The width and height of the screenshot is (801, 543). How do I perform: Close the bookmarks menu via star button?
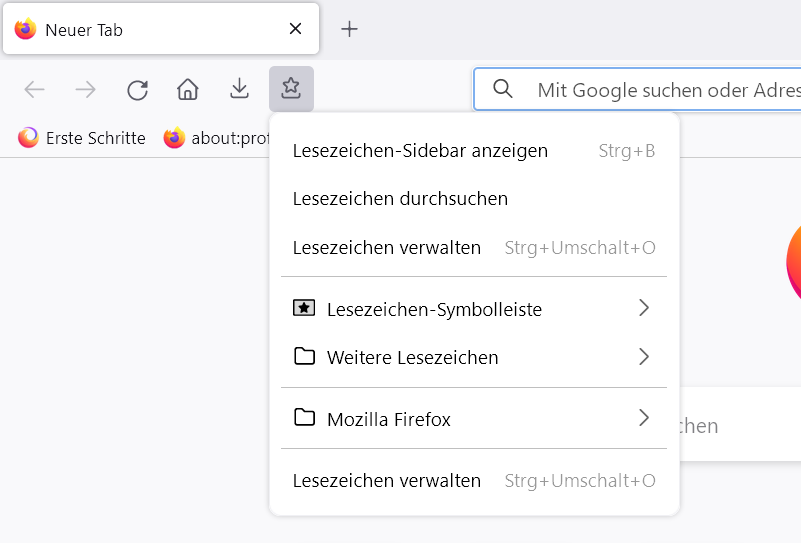[x=291, y=90]
